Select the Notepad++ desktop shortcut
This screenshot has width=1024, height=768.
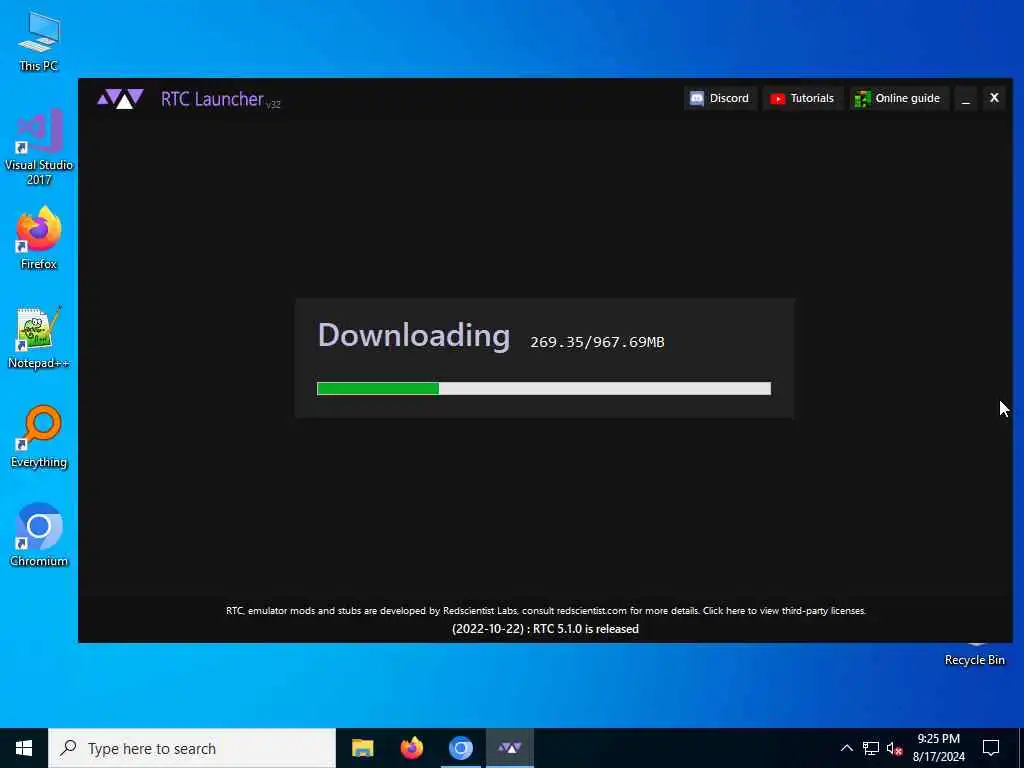click(x=39, y=338)
